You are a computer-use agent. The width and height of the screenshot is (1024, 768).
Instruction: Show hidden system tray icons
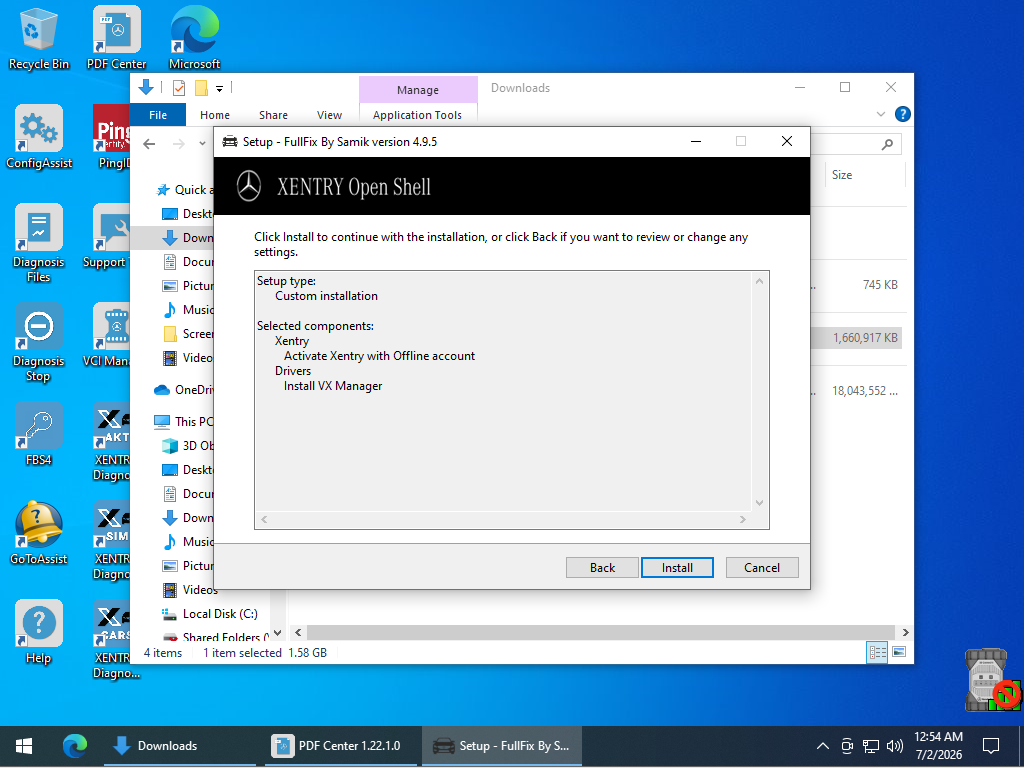pyautogui.click(x=823, y=746)
